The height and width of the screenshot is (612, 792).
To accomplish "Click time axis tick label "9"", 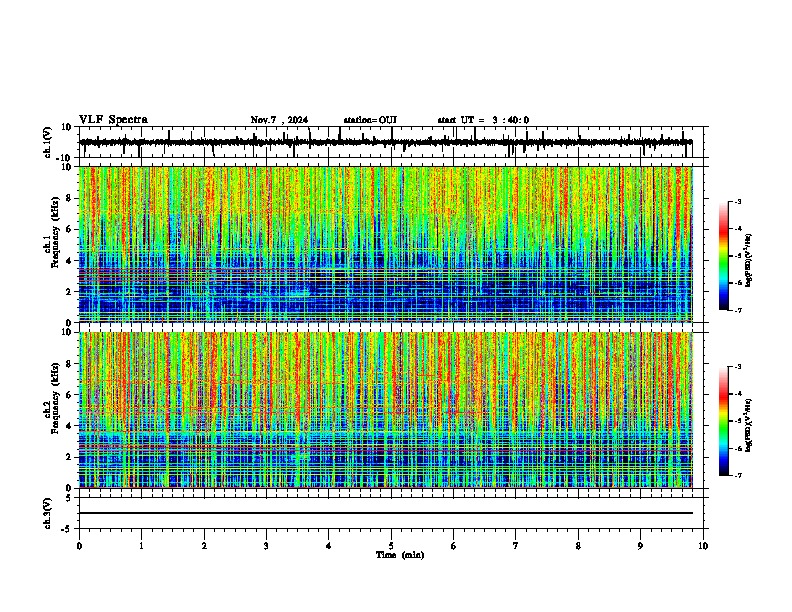I will [640, 546].
